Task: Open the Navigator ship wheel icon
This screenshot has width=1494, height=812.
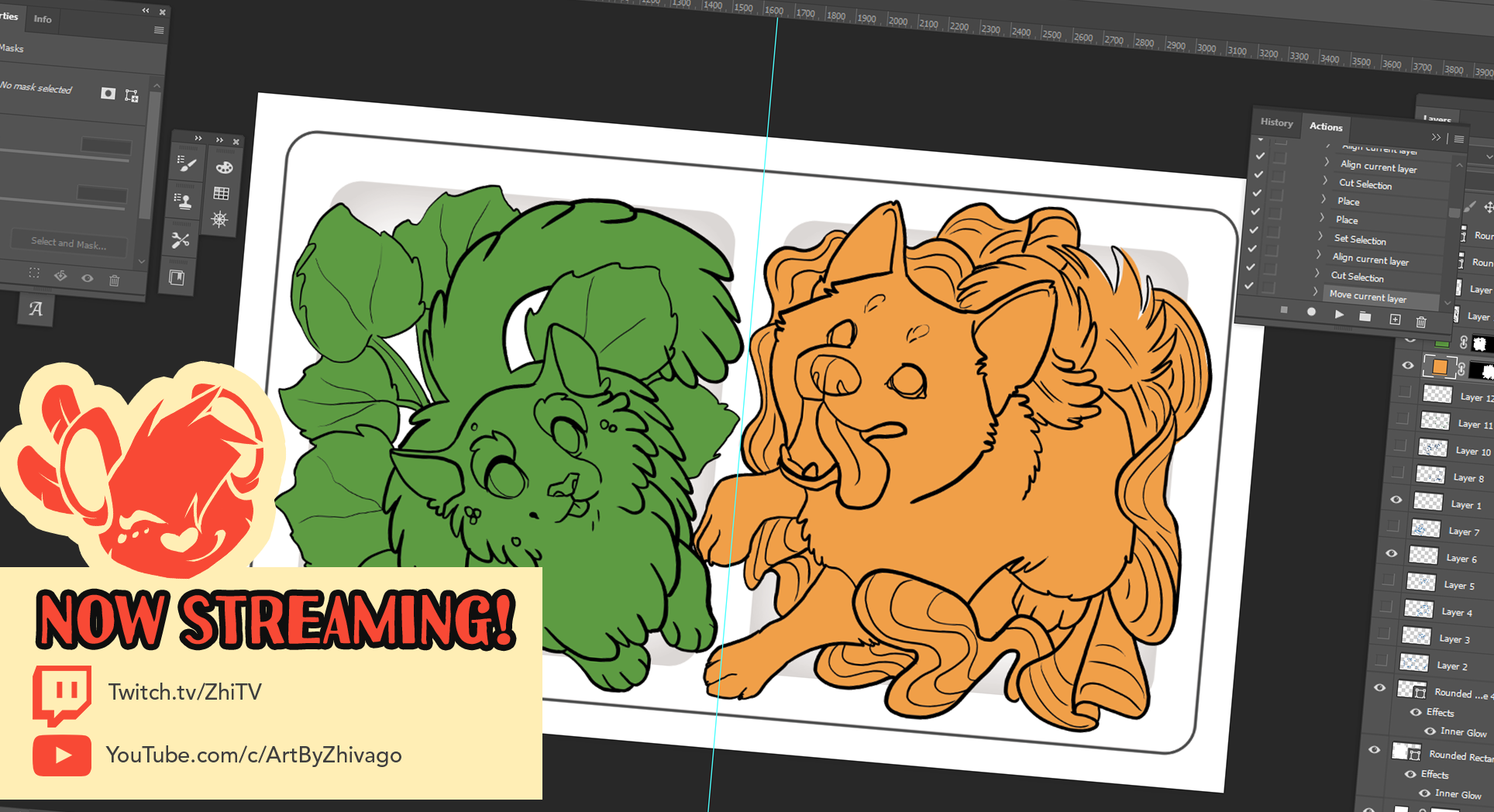Action: click(x=220, y=219)
